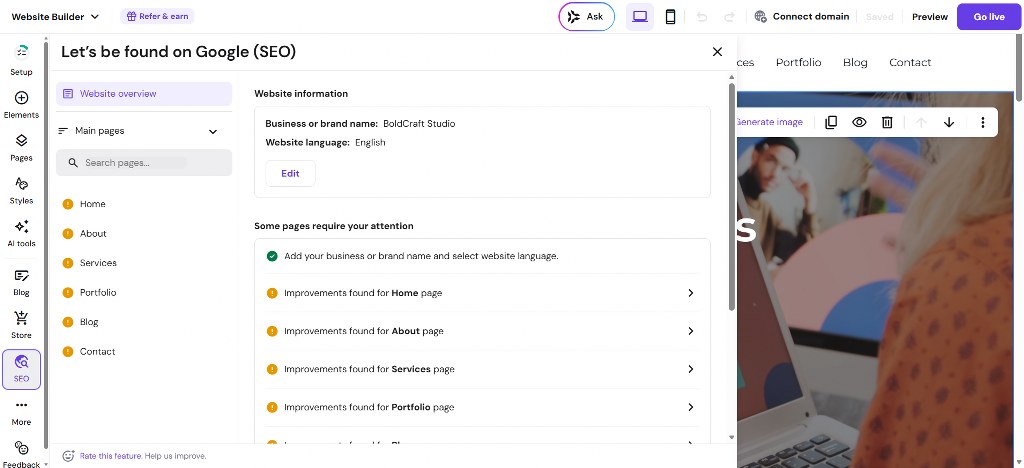The height and width of the screenshot is (468, 1024).
Task: Click the Search pages field
Action: 144,163
